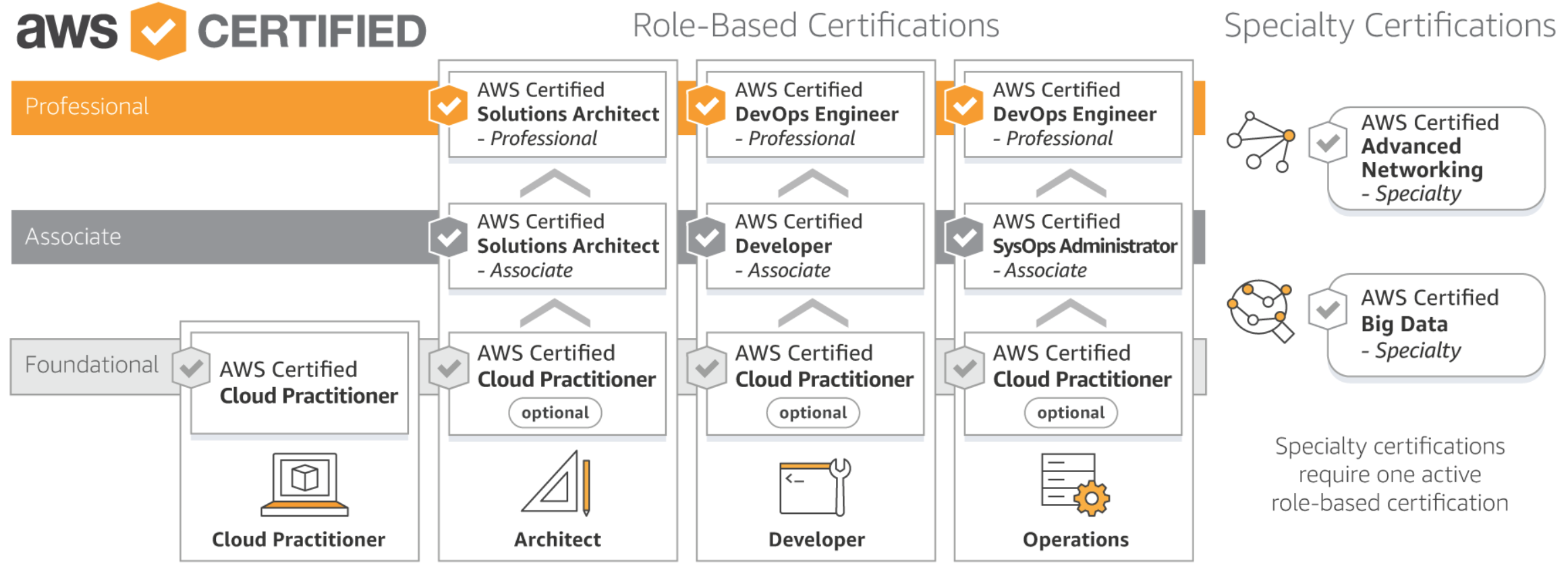Click the Architect triangle ruler and pencil icon
1568x576 pixels.
point(557,483)
